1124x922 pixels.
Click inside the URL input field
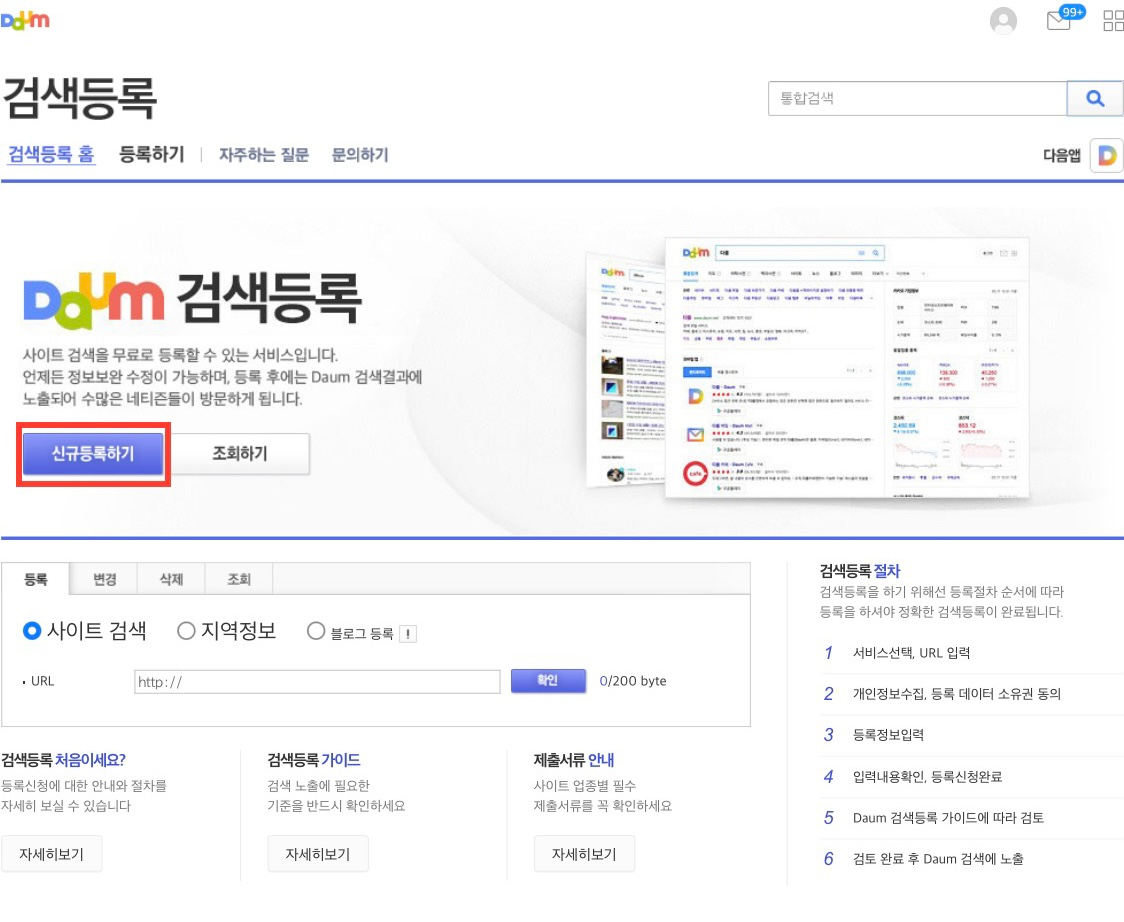(316, 681)
